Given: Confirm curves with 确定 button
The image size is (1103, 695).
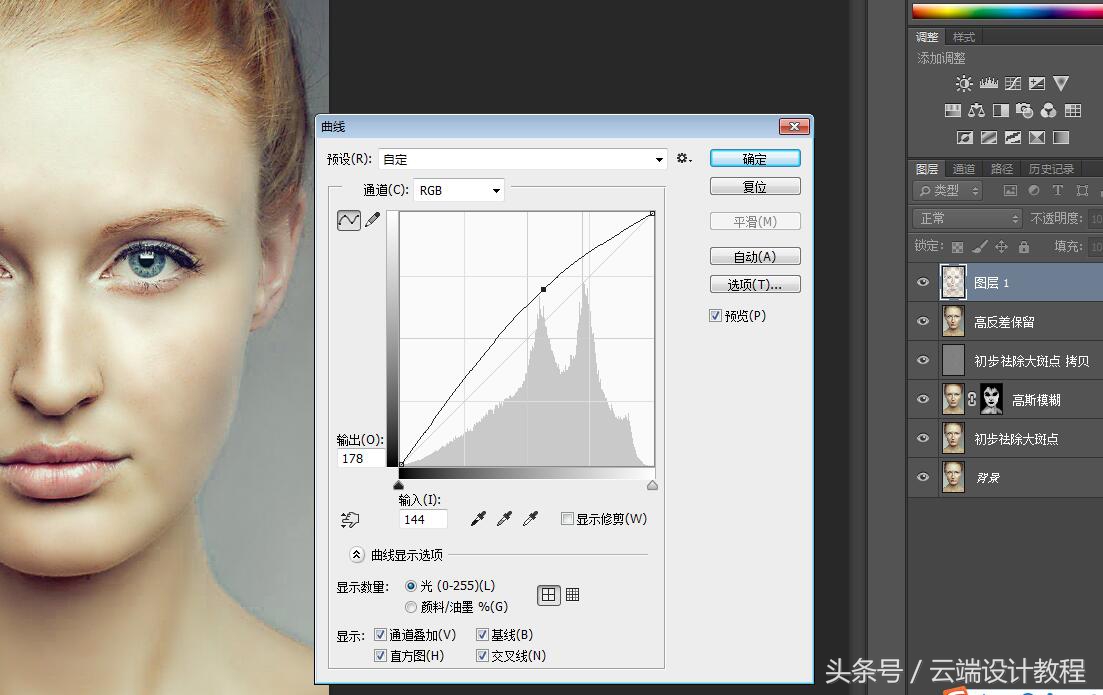Looking at the screenshot, I should coord(755,159).
